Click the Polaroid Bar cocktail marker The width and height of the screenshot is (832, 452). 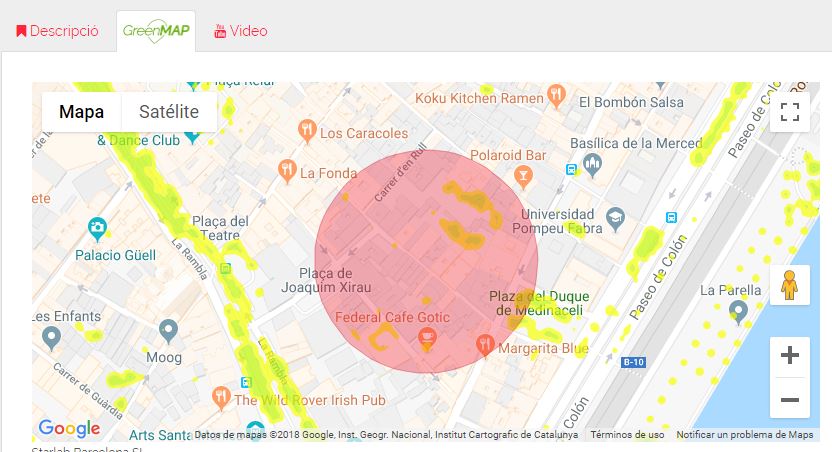tap(523, 177)
